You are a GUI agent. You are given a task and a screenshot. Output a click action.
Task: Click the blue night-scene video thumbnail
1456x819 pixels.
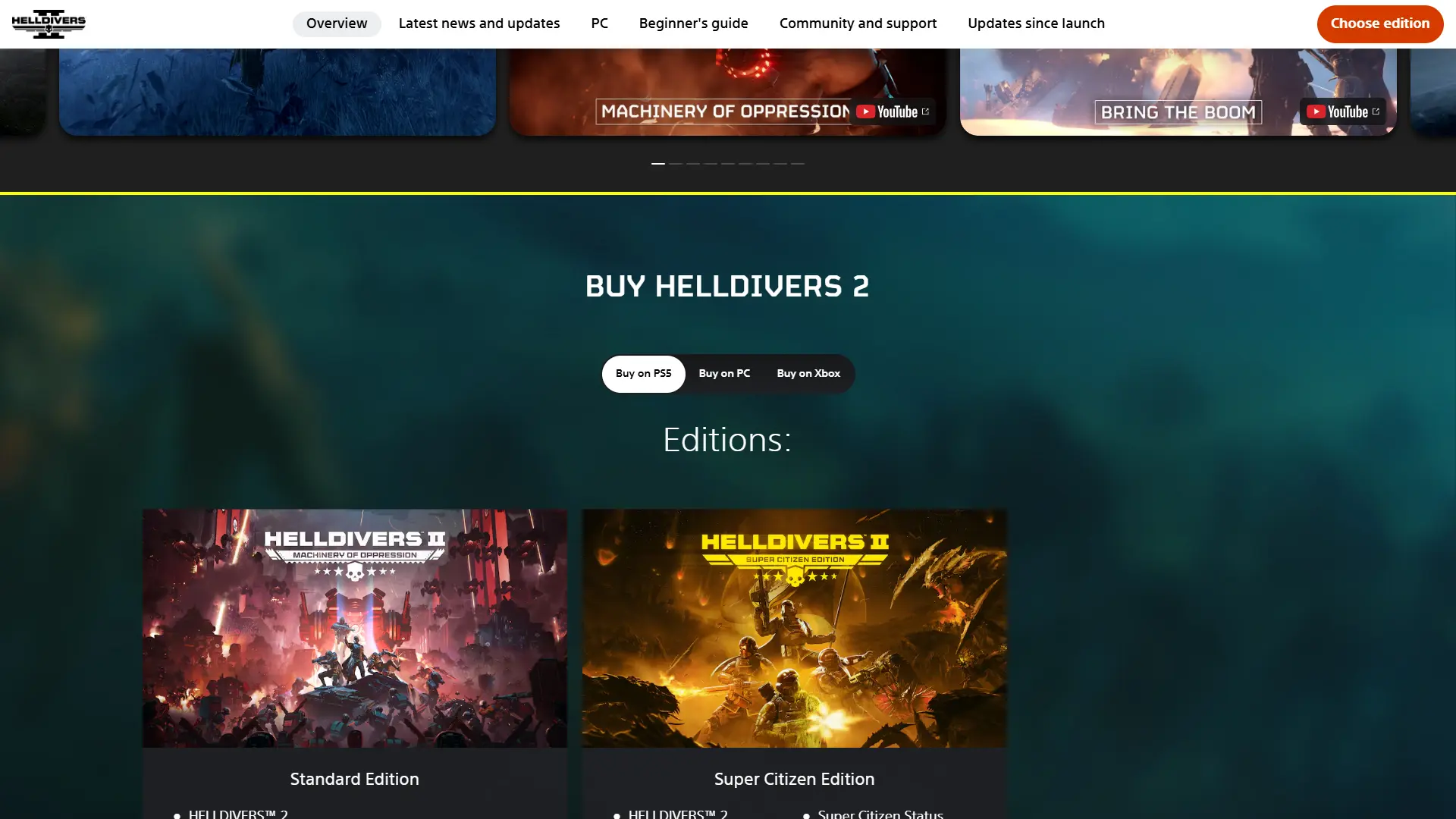pyautogui.click(x=278, y=91)
